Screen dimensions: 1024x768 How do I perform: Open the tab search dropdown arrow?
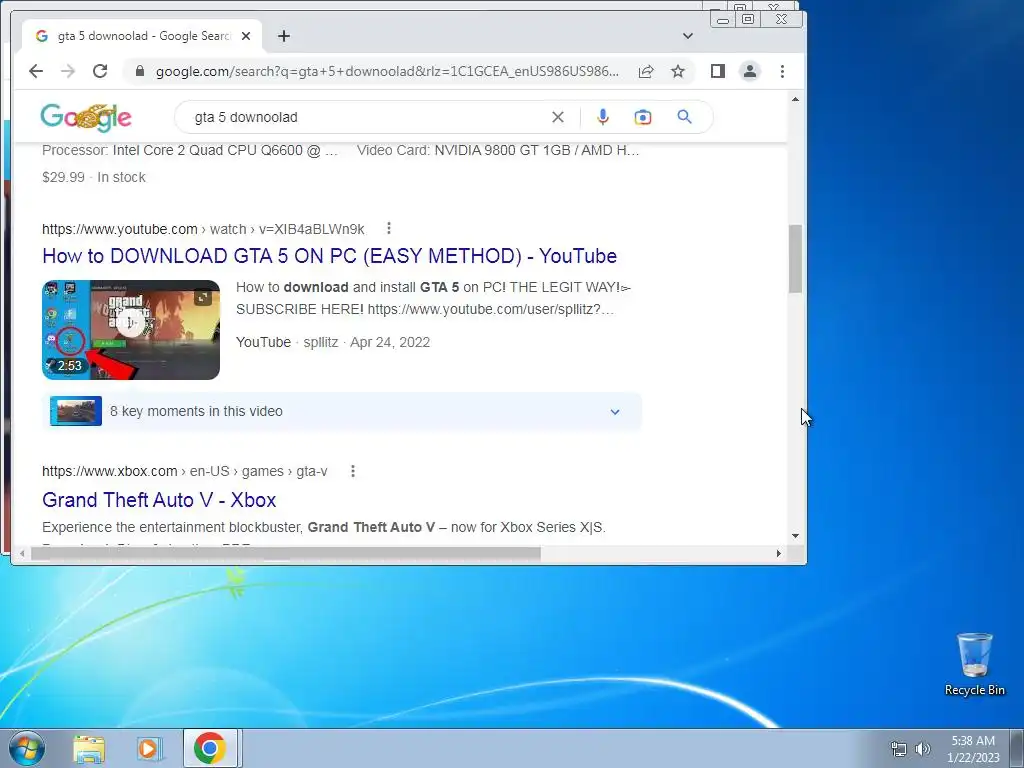coord(688,36)
